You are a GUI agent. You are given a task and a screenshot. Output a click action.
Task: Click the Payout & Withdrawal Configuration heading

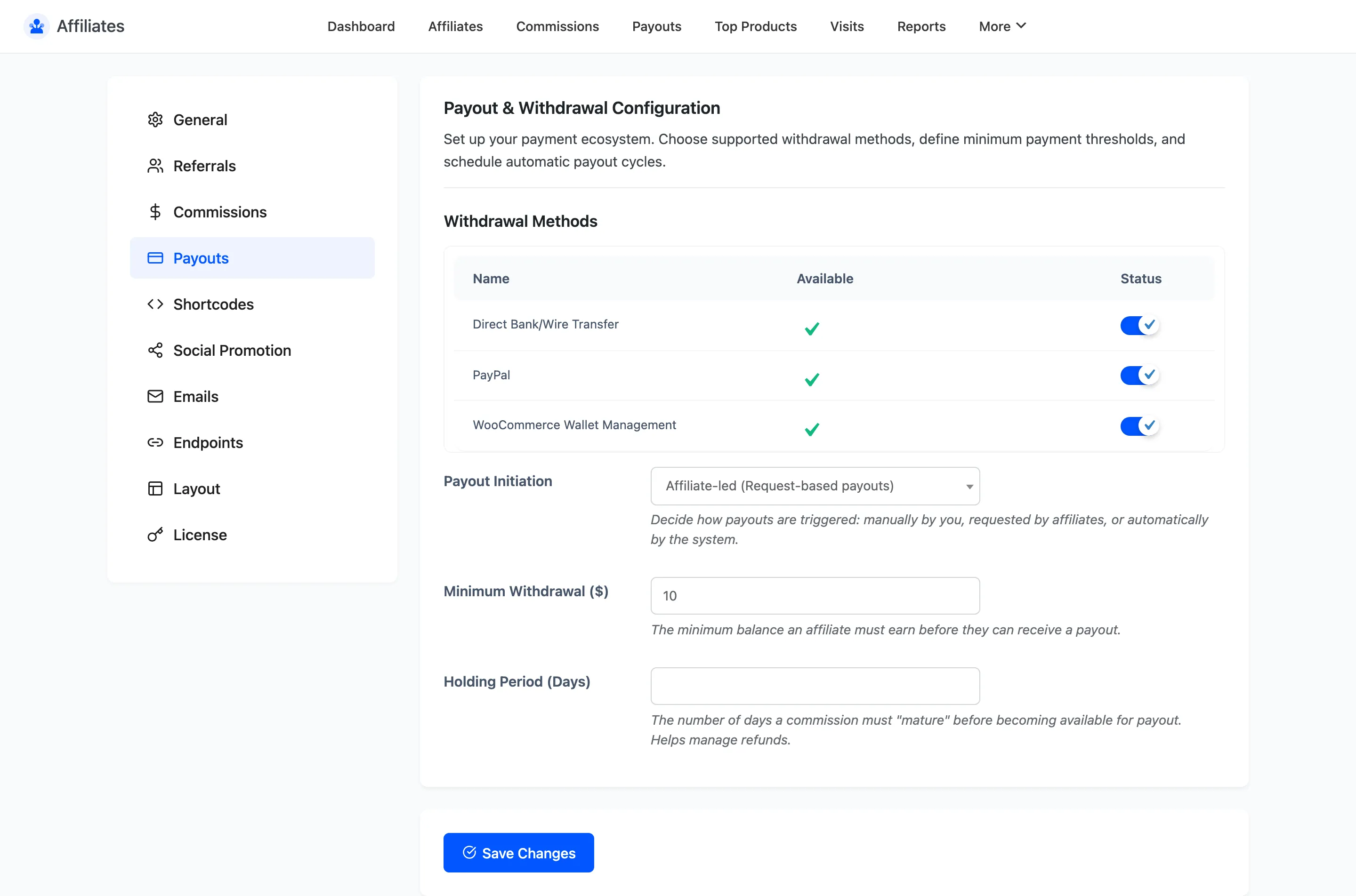point(582,108)
